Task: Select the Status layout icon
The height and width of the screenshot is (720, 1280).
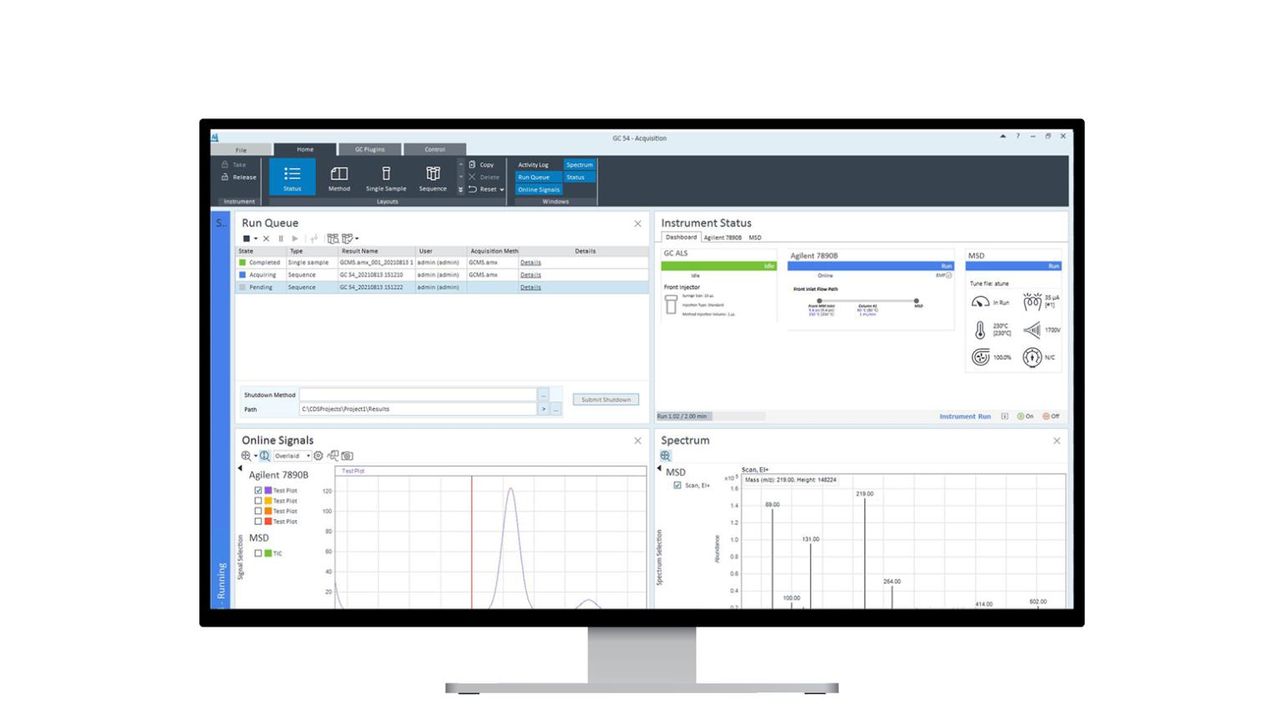Action: 292,177
